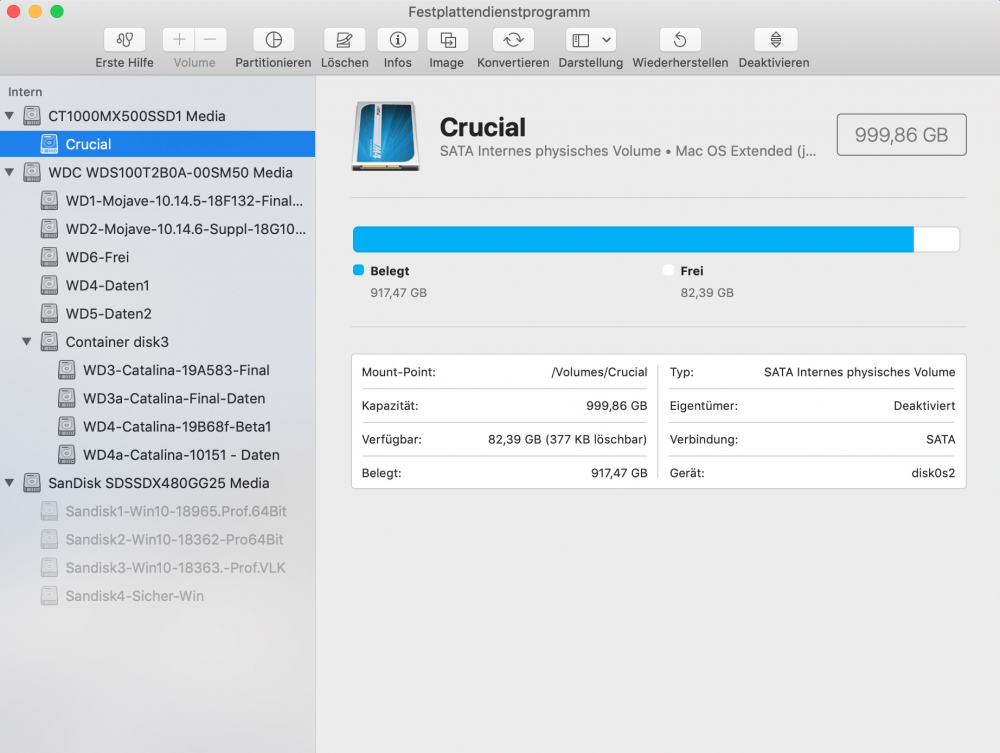Click the blue Belegt legend swatch

click(358, 270)
